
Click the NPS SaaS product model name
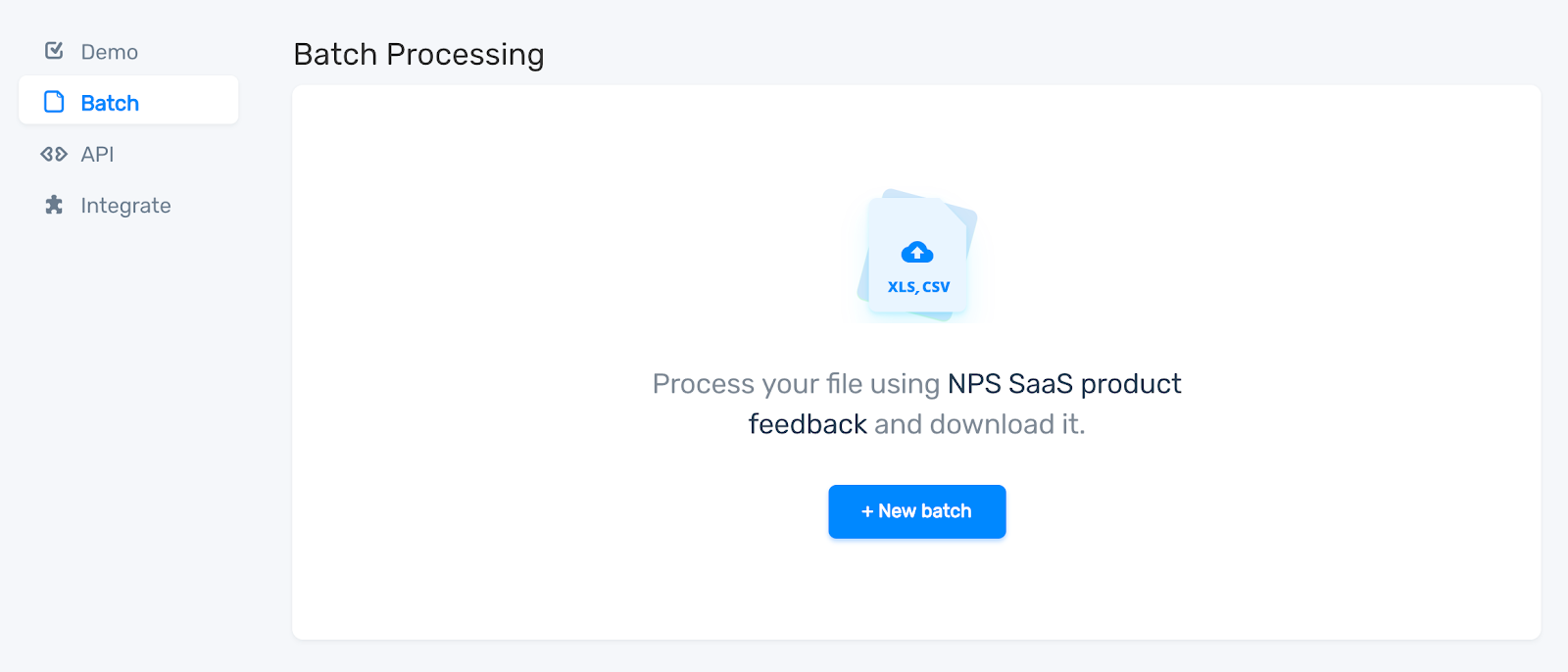point(1064,383)
